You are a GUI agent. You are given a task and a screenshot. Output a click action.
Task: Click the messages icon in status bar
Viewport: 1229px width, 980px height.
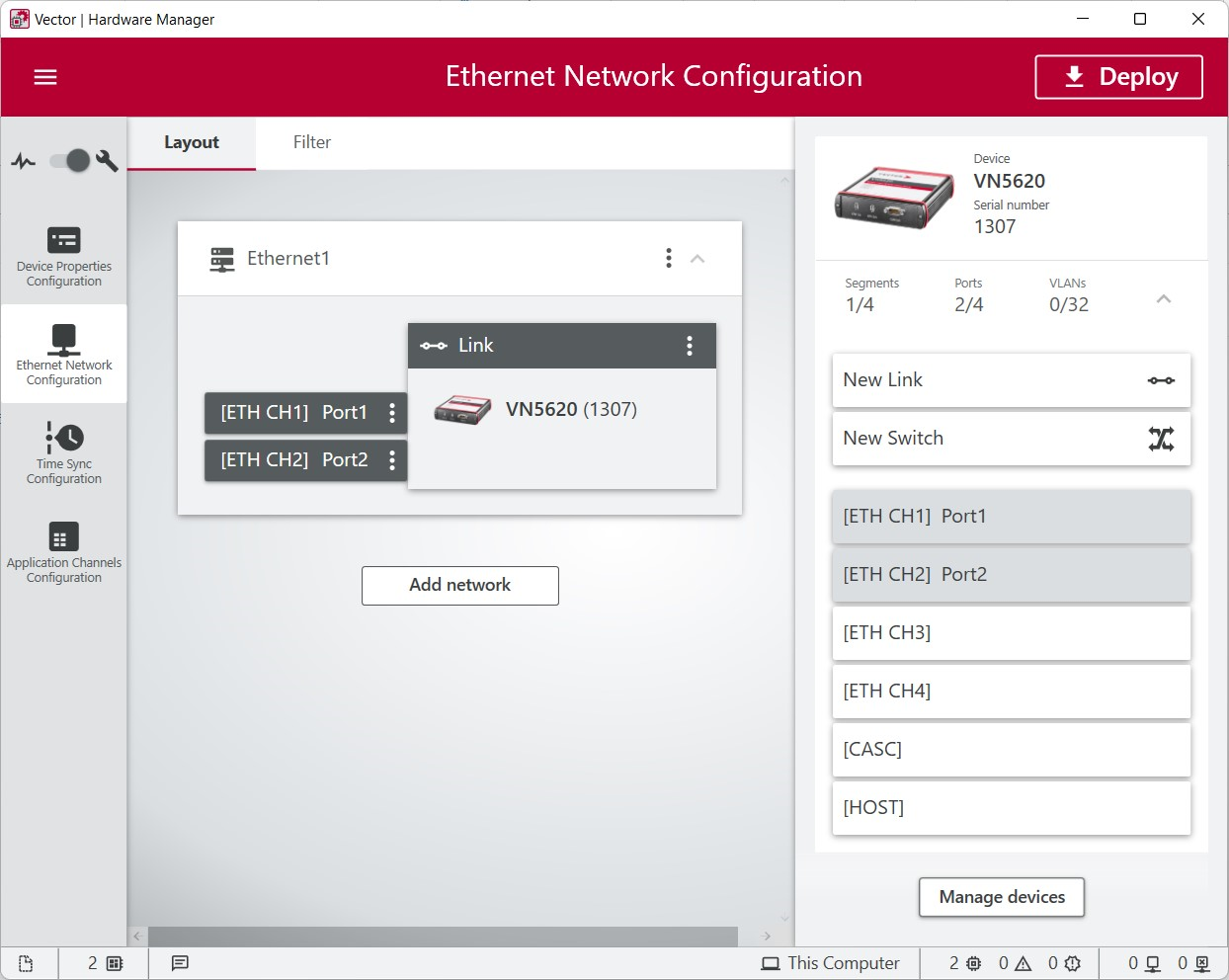tap(180, 963)
